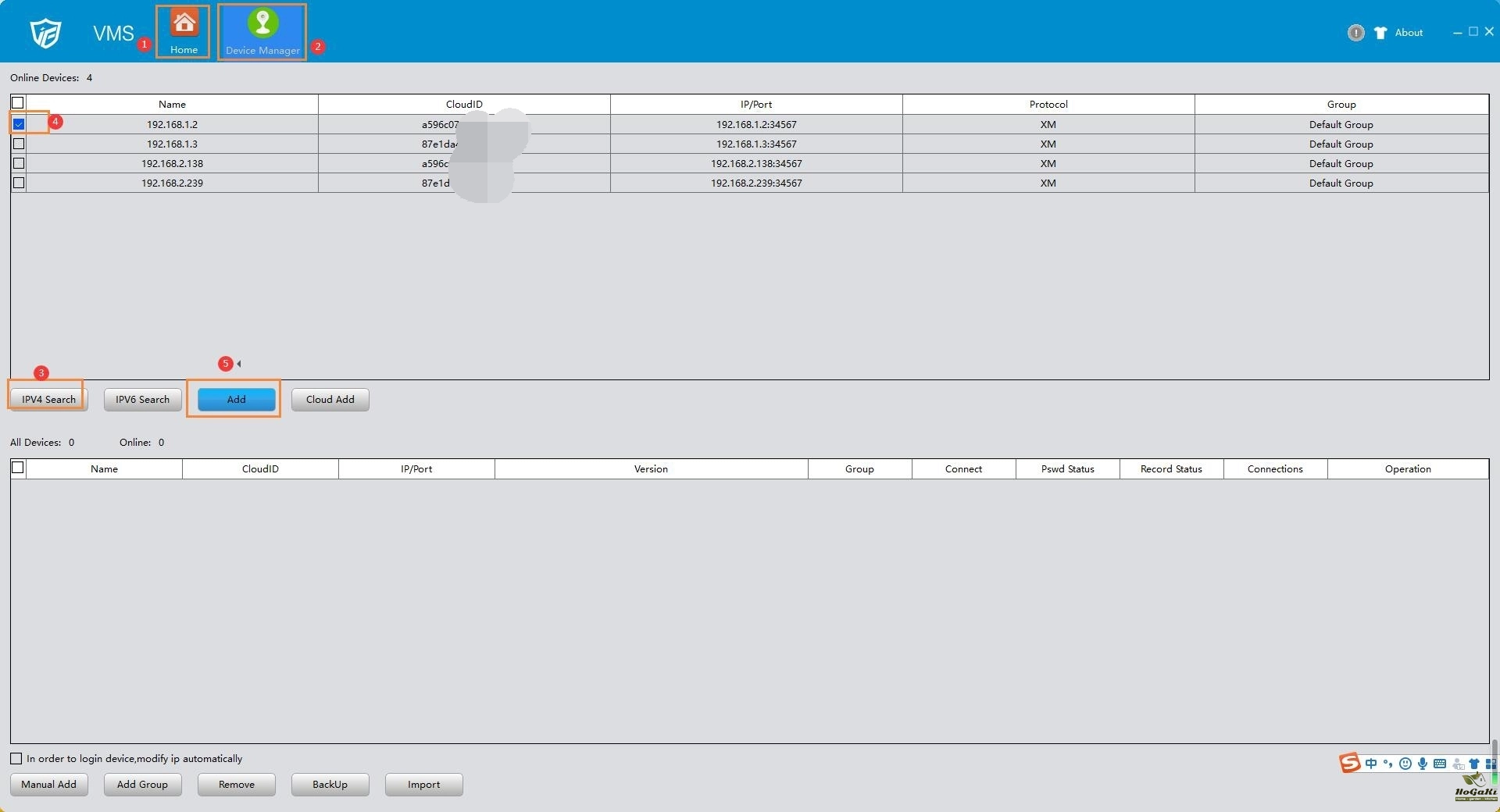This screenshot has width=1500, height=812.
Task: Check the 192.168.2.138 device checkbox
Action: [19, 163]
